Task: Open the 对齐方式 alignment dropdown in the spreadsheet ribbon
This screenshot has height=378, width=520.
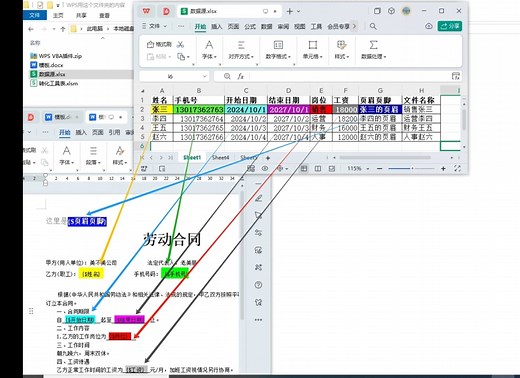Action: click(241, 50)
